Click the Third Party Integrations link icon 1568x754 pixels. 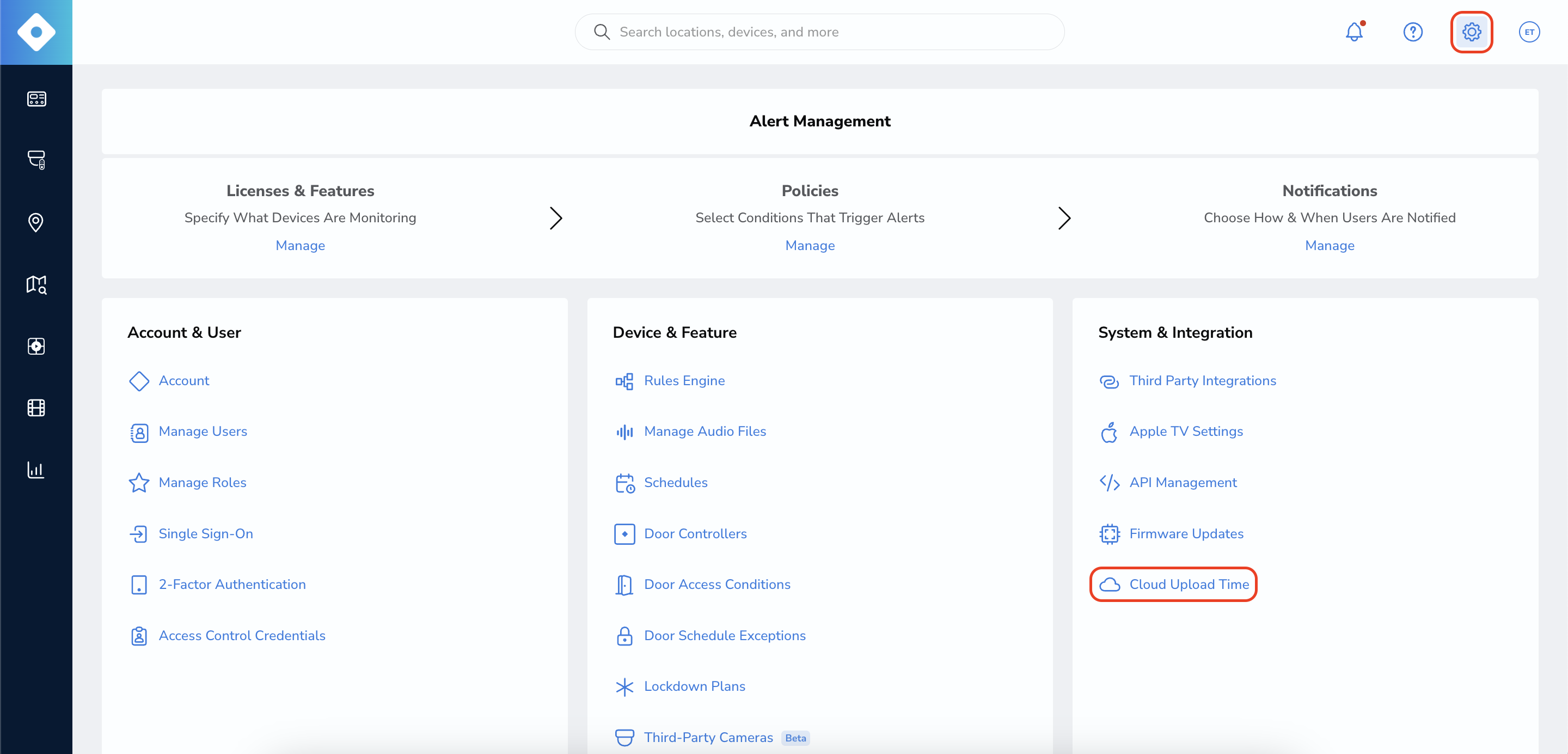tap(1109, 381)
